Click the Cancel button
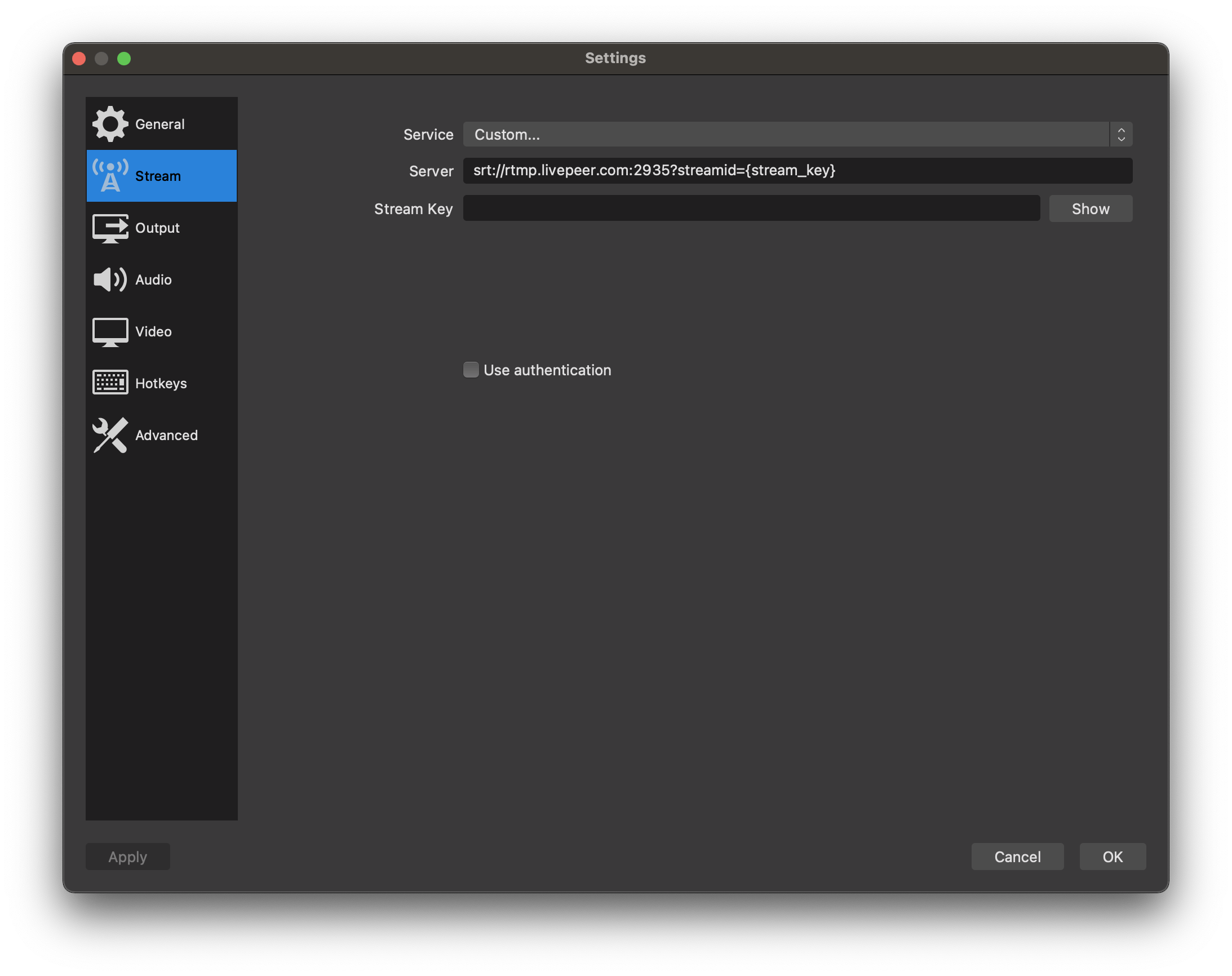The image size is (1232, 976). [x=1017, y=857]
